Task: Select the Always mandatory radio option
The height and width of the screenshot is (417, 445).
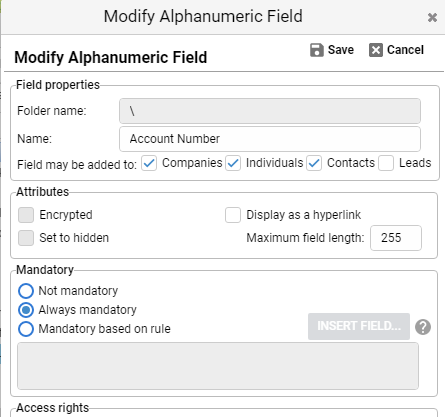Action: tap(26, 310)
